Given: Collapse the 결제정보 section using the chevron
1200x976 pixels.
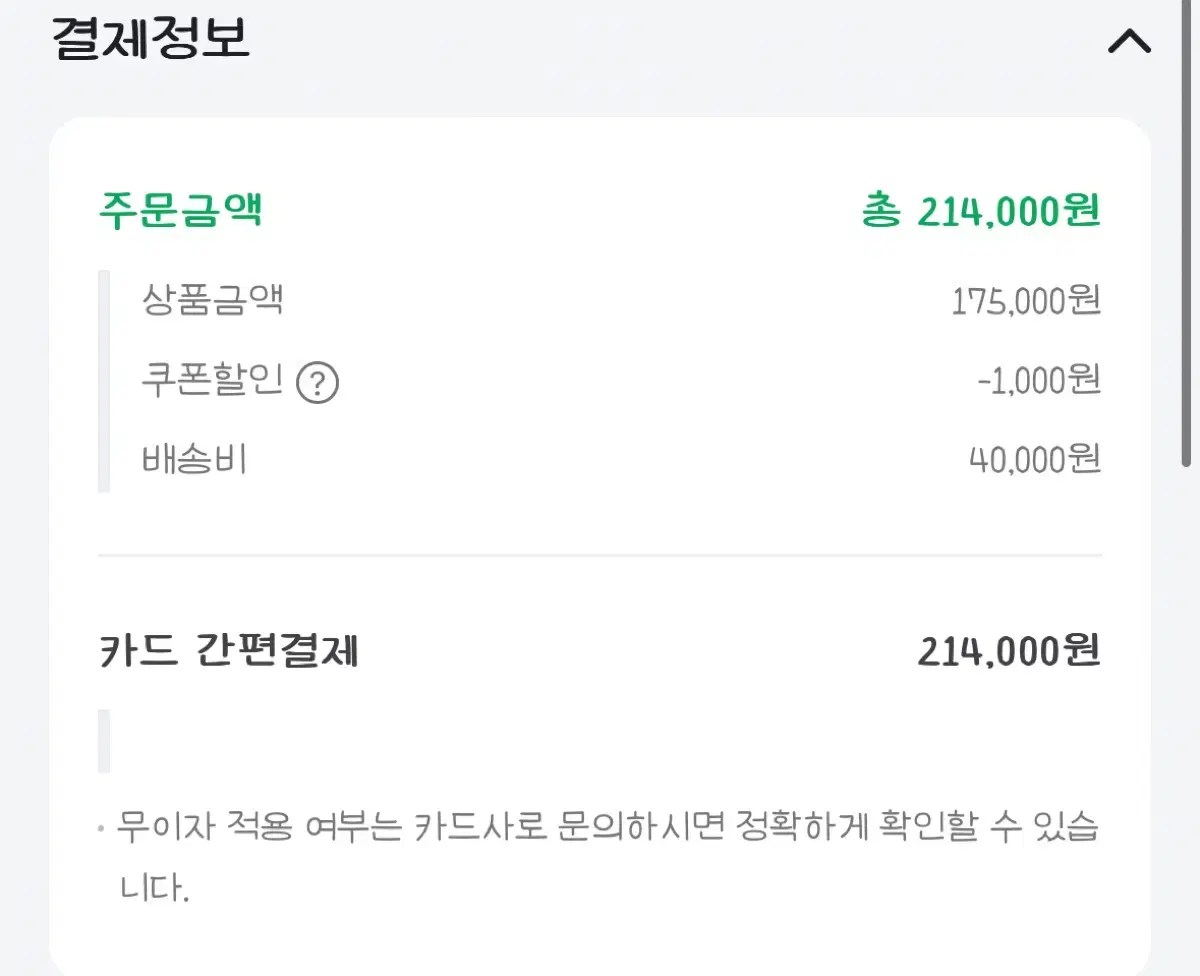Looking at the screenshot, I should 1130,41.
